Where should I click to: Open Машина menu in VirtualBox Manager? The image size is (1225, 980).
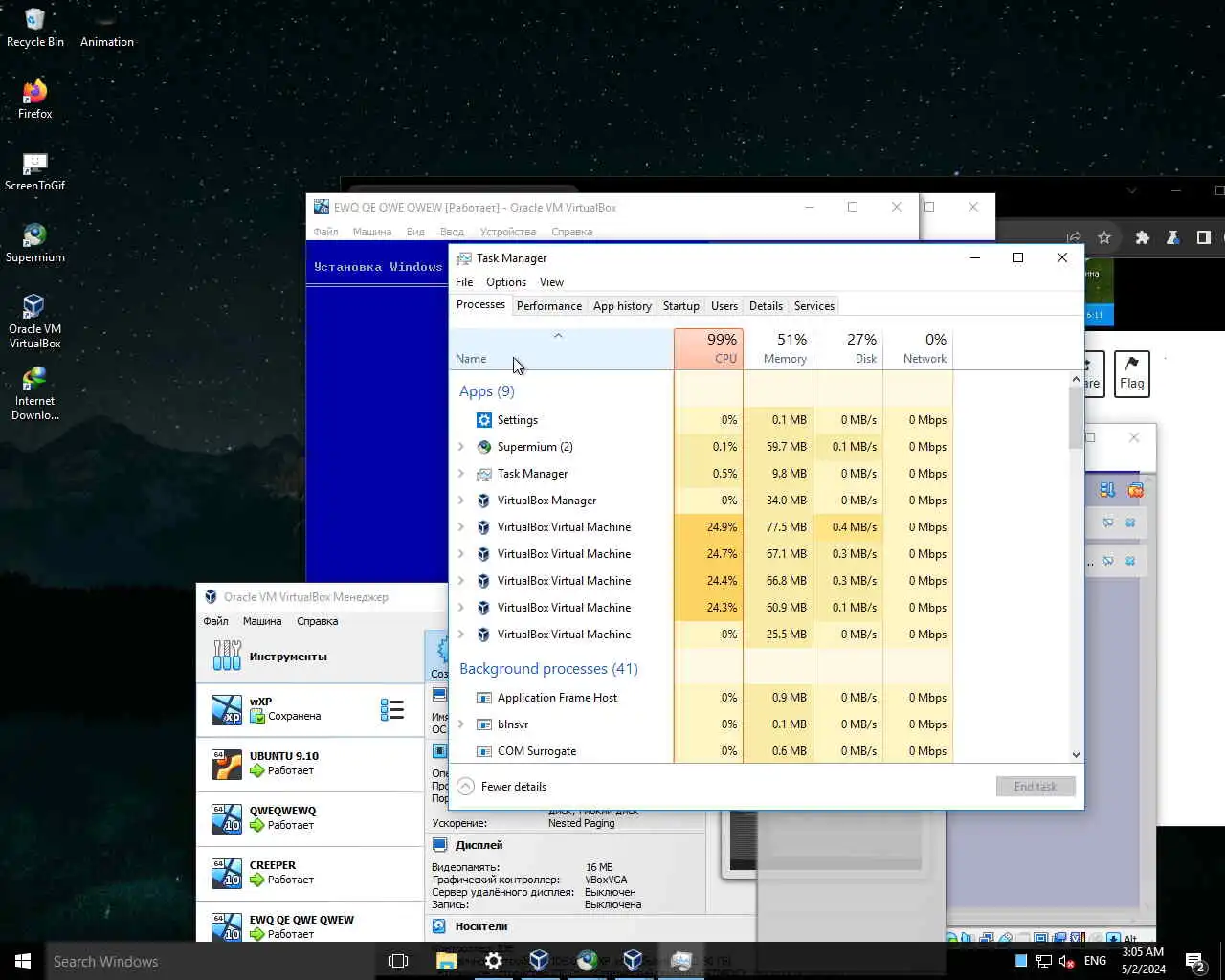pos(262,621)
